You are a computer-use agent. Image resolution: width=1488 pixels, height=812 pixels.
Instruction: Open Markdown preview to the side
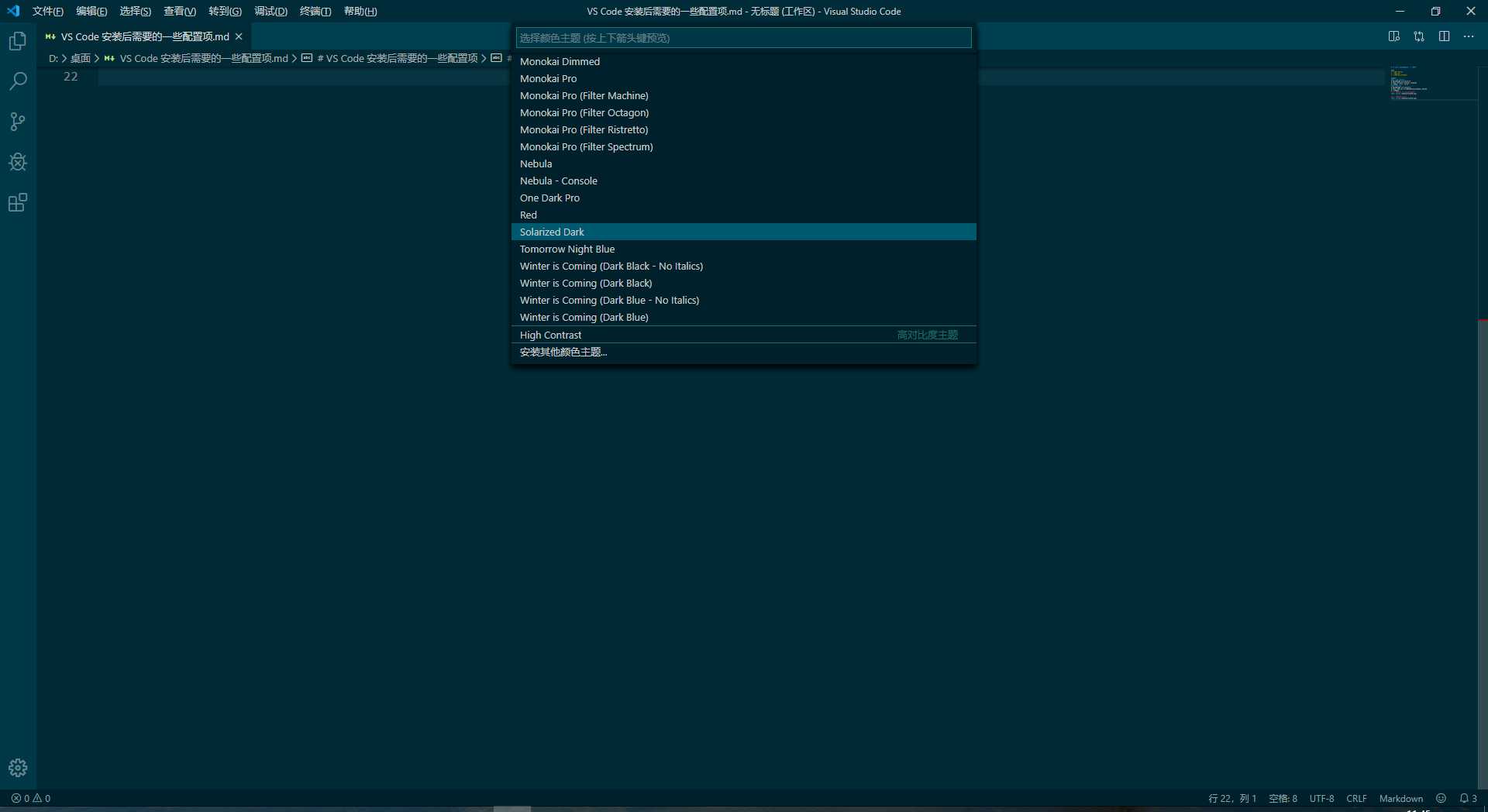point(1393,36)
